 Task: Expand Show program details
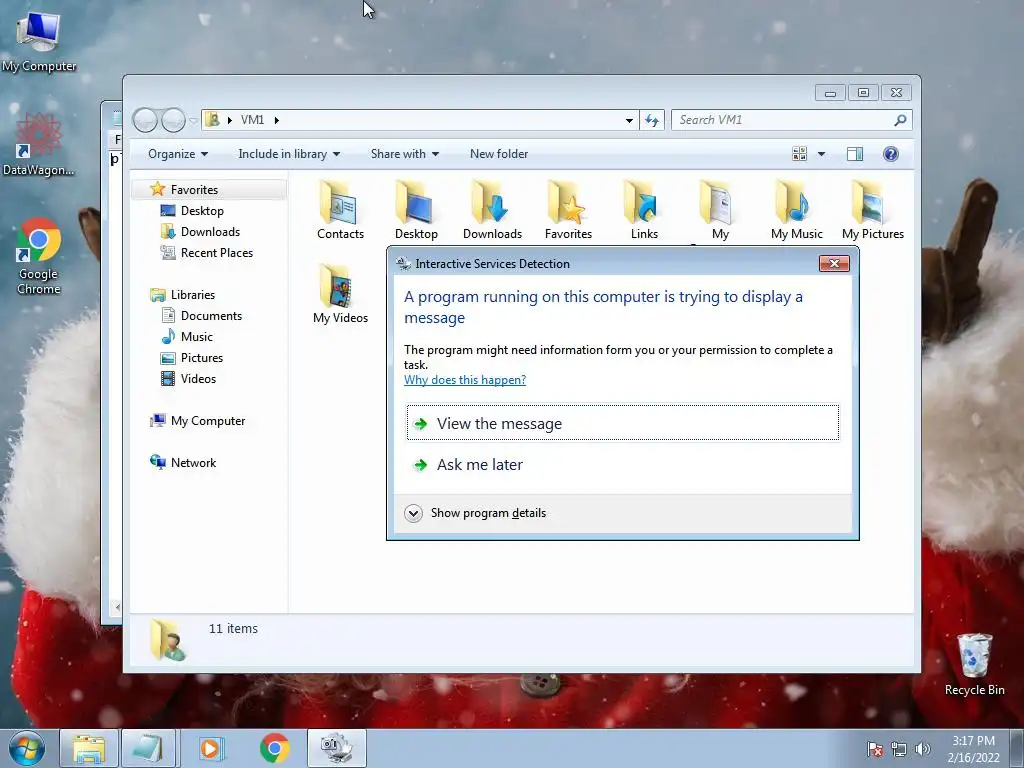[475, 513]
